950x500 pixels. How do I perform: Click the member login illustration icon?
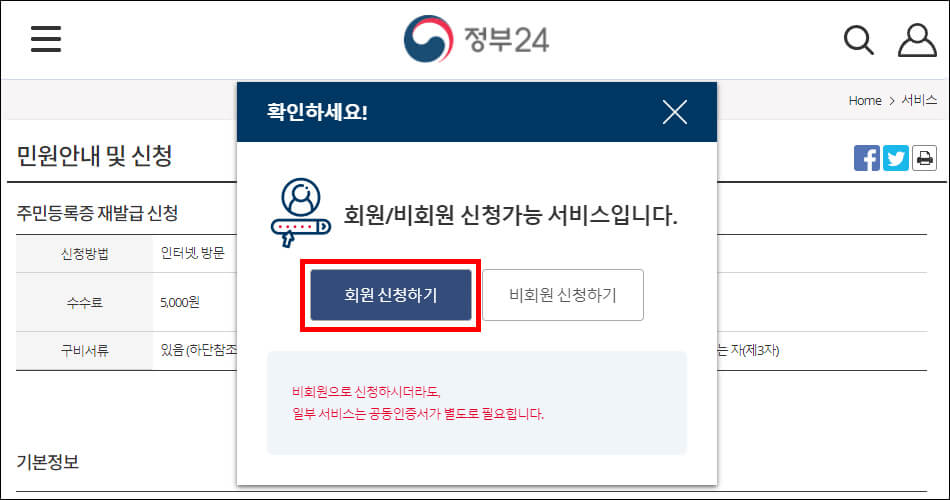[301, 212]
